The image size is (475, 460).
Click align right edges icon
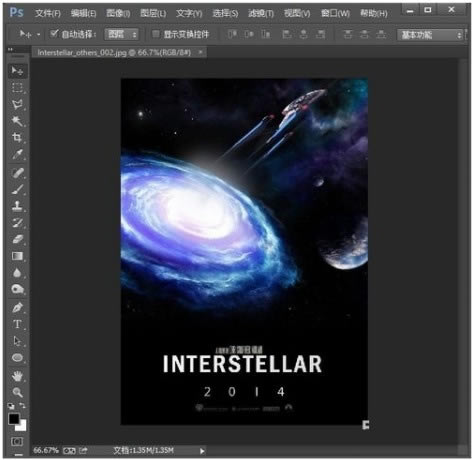(320, 34)
